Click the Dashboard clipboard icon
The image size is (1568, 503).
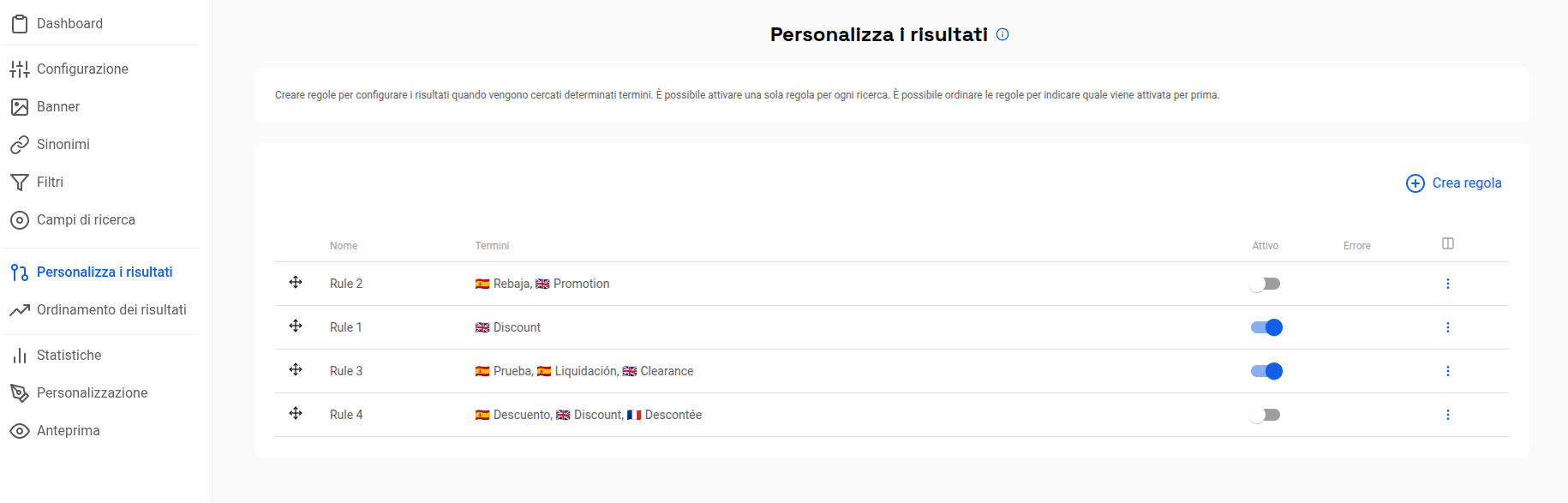click(x=20, y=24)
